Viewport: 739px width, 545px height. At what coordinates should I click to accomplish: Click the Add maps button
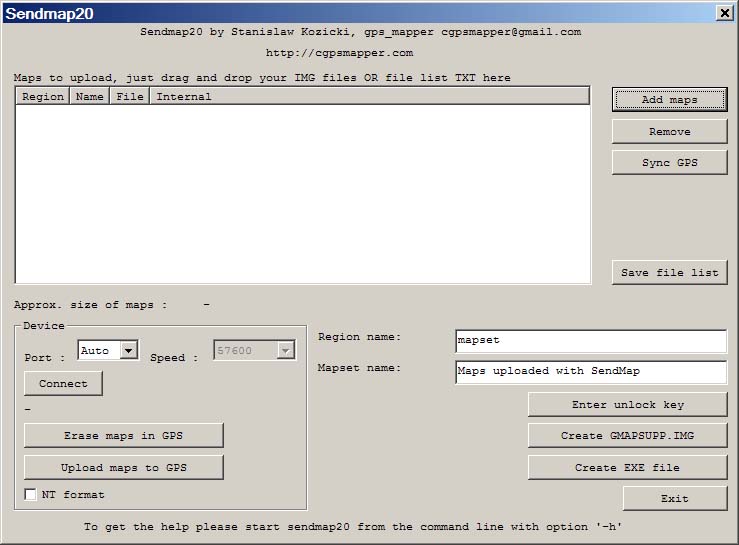[669, 100]
